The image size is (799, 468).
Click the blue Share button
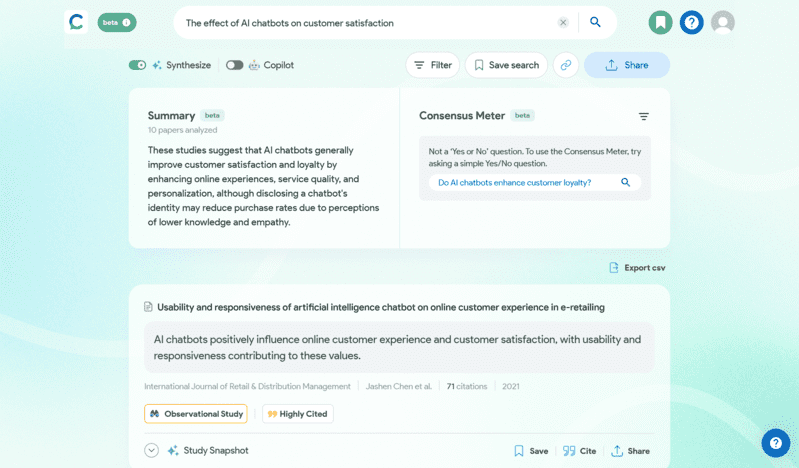click(x=627, y=65)
